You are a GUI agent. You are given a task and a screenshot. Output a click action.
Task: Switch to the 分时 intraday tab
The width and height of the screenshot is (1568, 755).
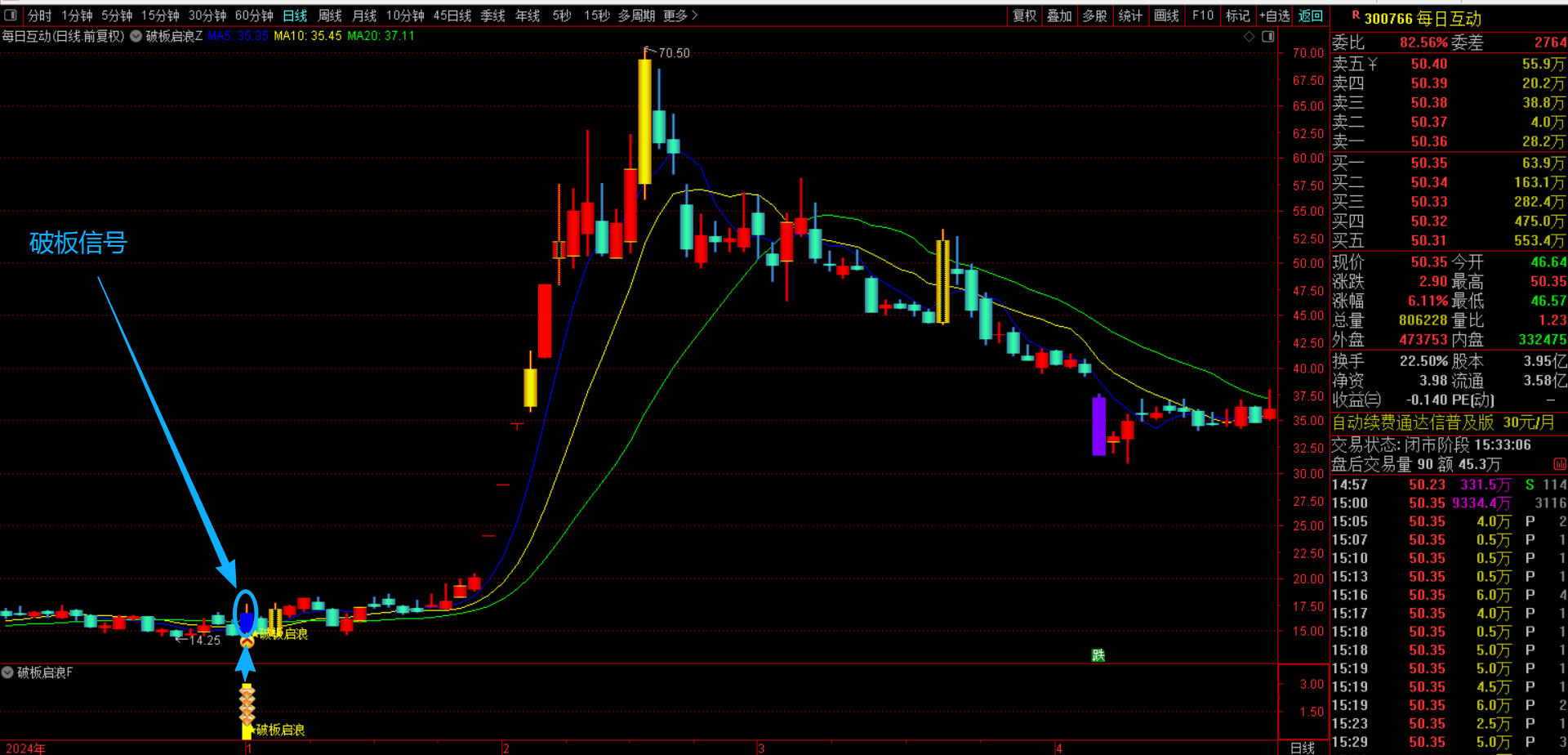click(39, 16)
